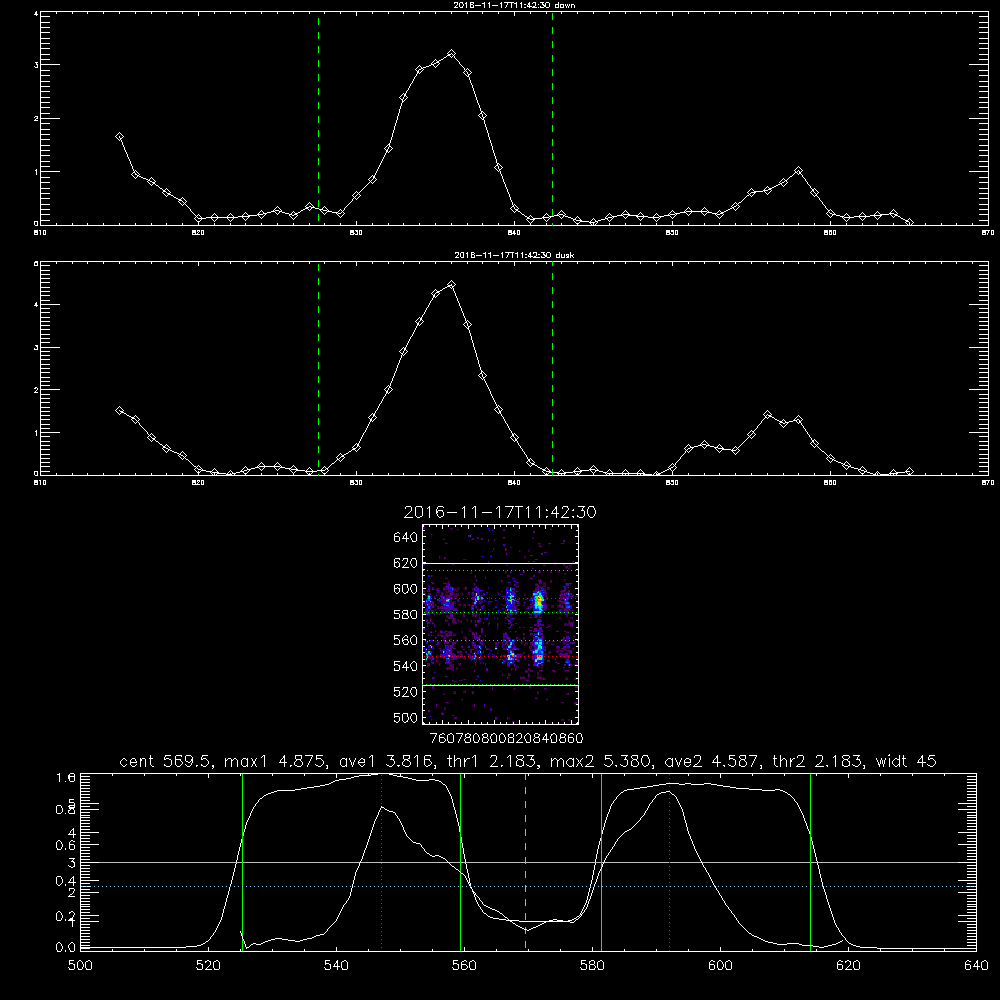Select the leftmost diamond data point in dusk plot
Screen dimensions: 1000x1000
click(x=119, y=410)
